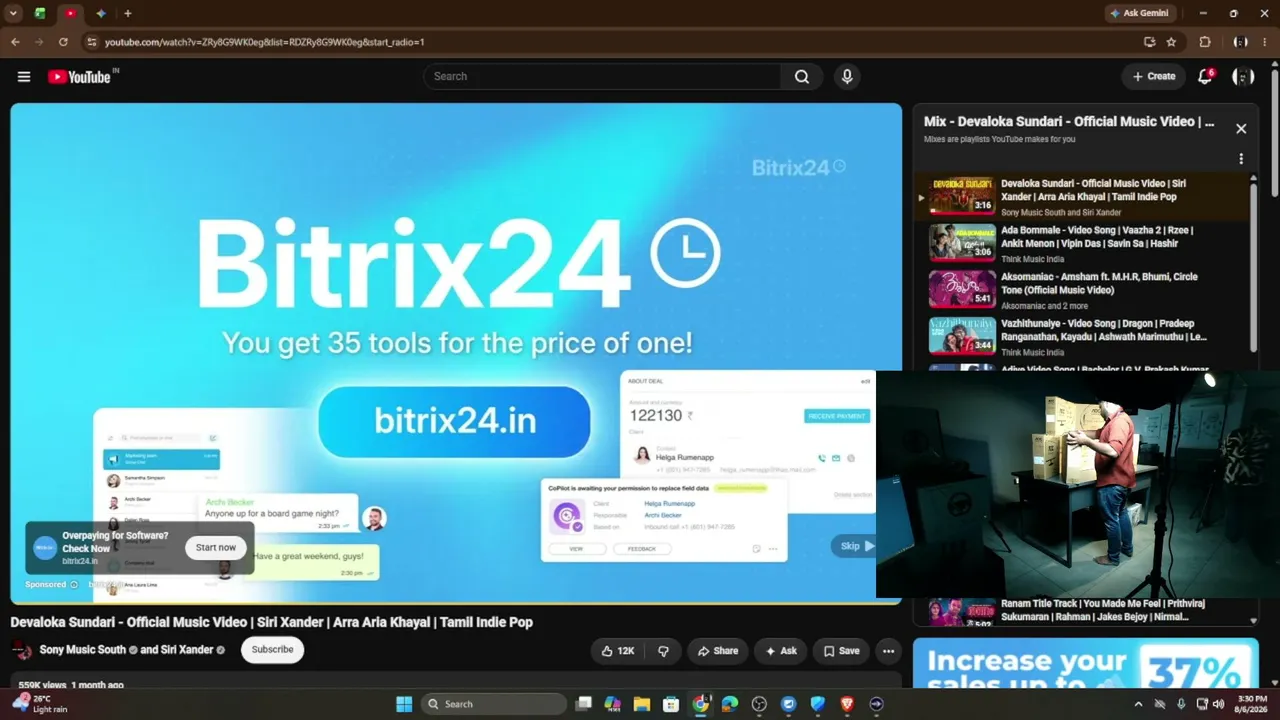Viewport: 1280px width, 720px height.
Task: Switch to the green first browser tab
Action: (40, 14)
